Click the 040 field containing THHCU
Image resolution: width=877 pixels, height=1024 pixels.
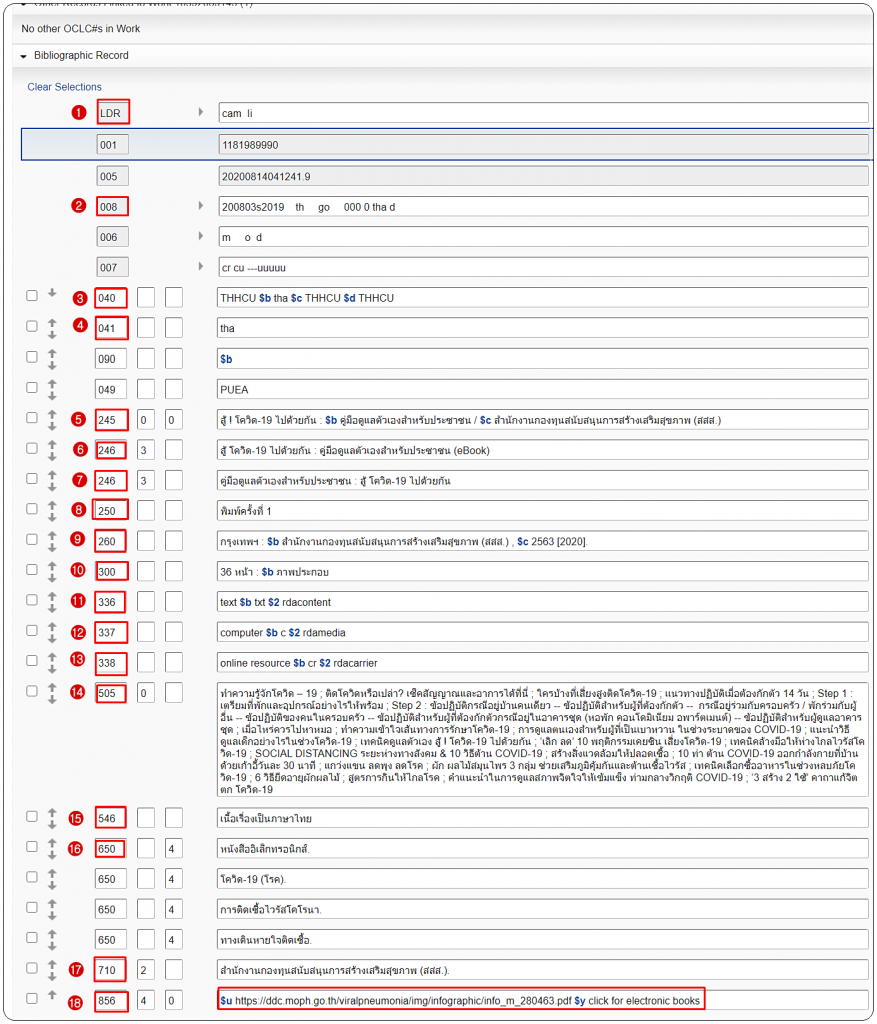[543, 298]
